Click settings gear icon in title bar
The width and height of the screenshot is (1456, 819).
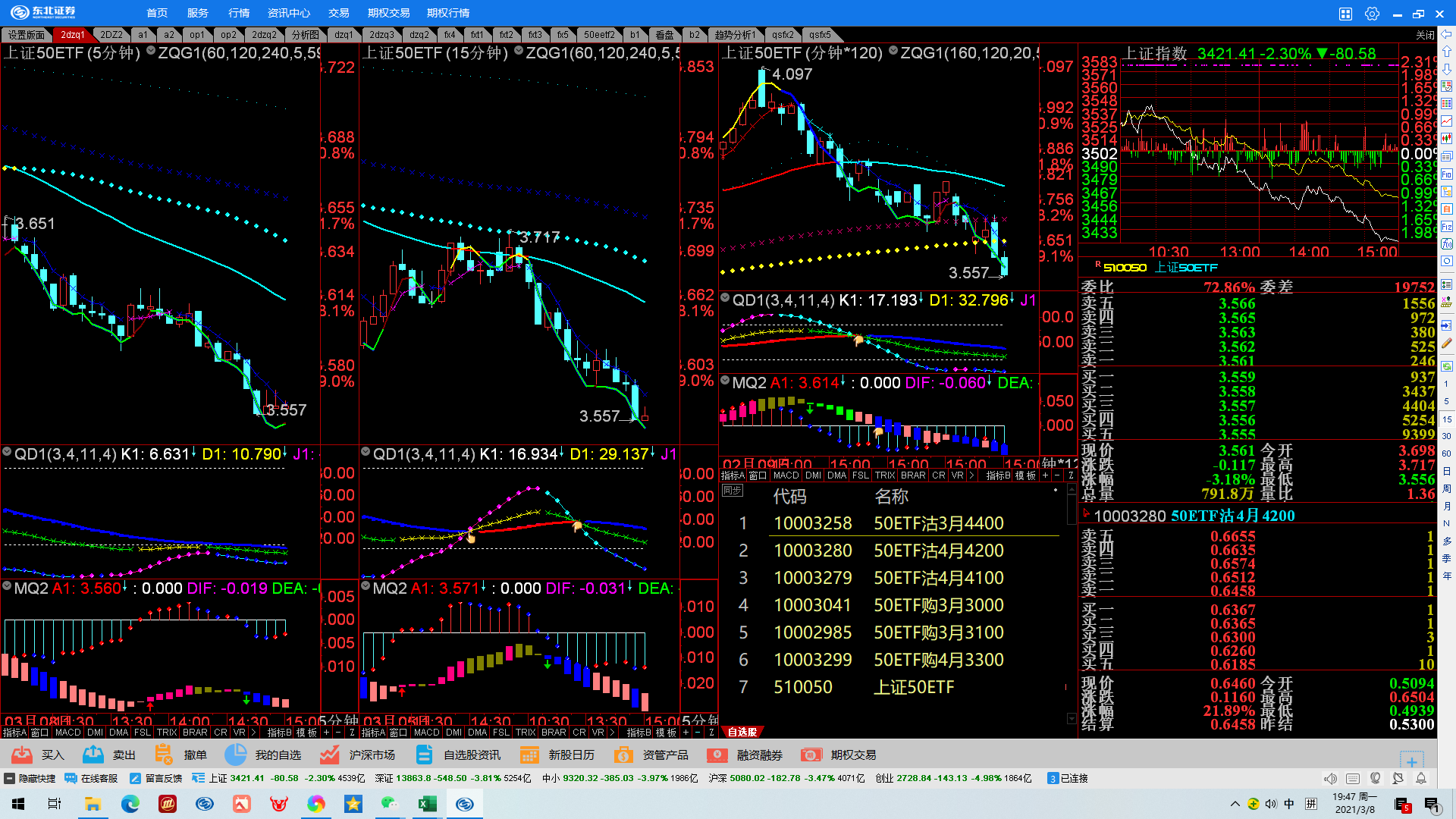[x=1372, y=14]
